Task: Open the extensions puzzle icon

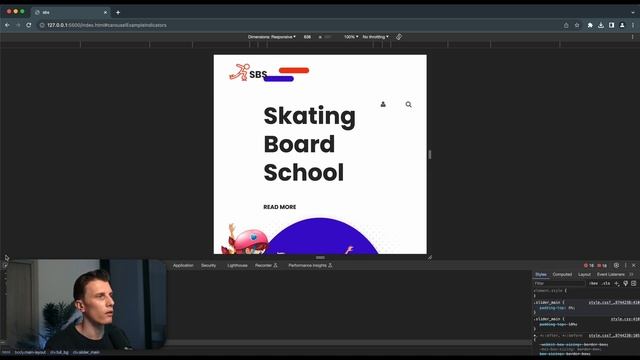Action: [590, 25]
